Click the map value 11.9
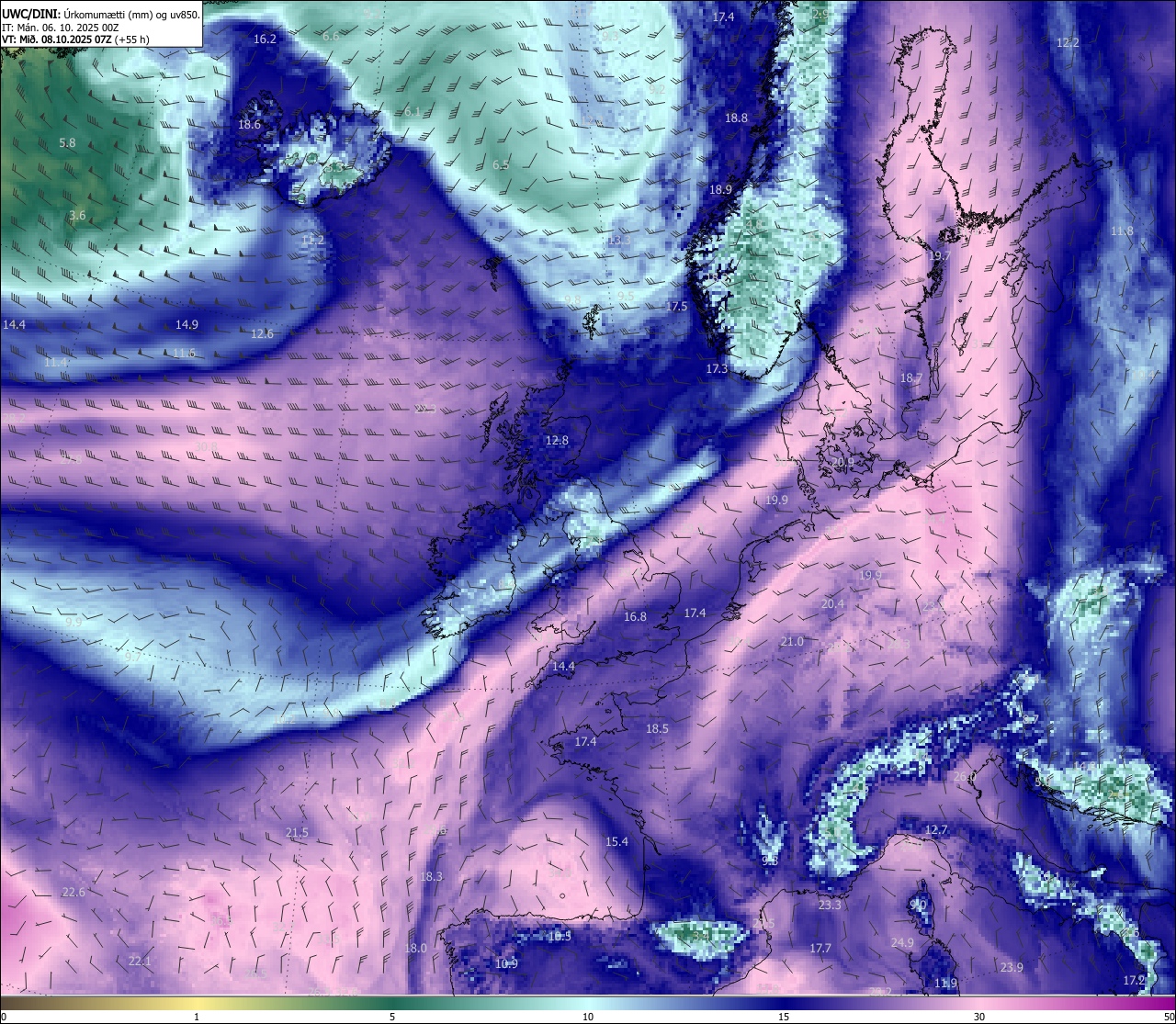Screen dimensions: 1176x1024 [x=945, y=983]
